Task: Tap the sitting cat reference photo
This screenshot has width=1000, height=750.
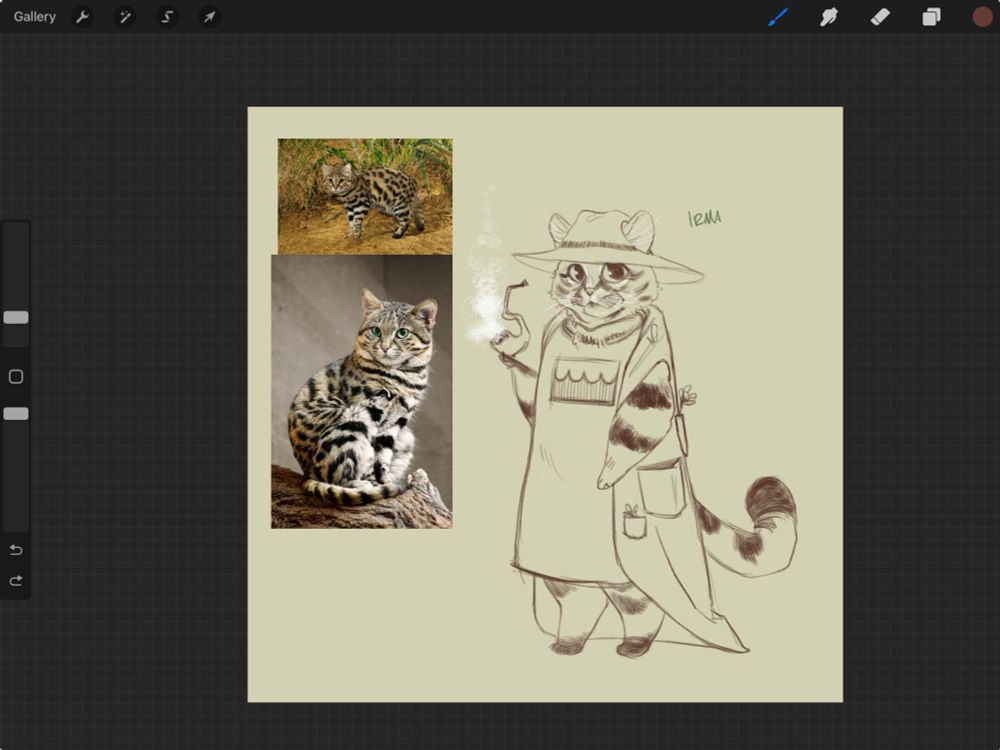Action: coord(362,392)
